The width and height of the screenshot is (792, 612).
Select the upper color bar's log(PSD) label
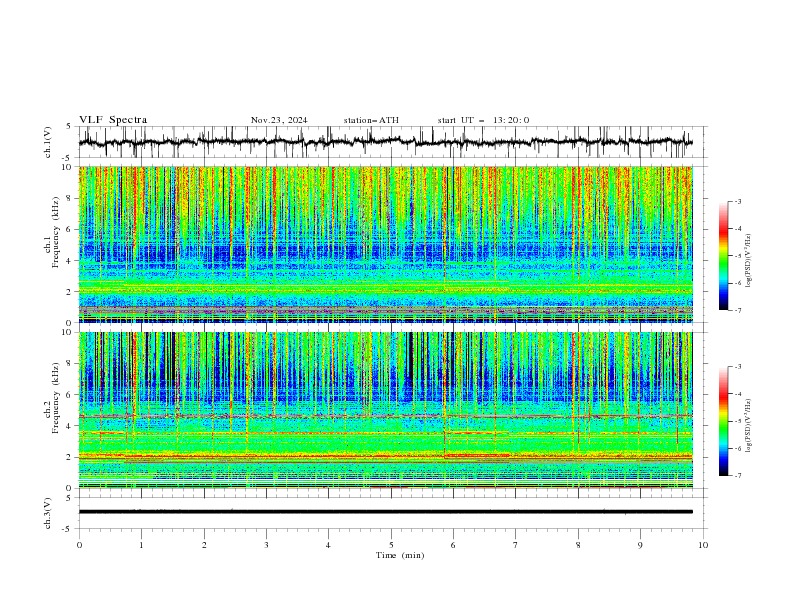[748, 261]
